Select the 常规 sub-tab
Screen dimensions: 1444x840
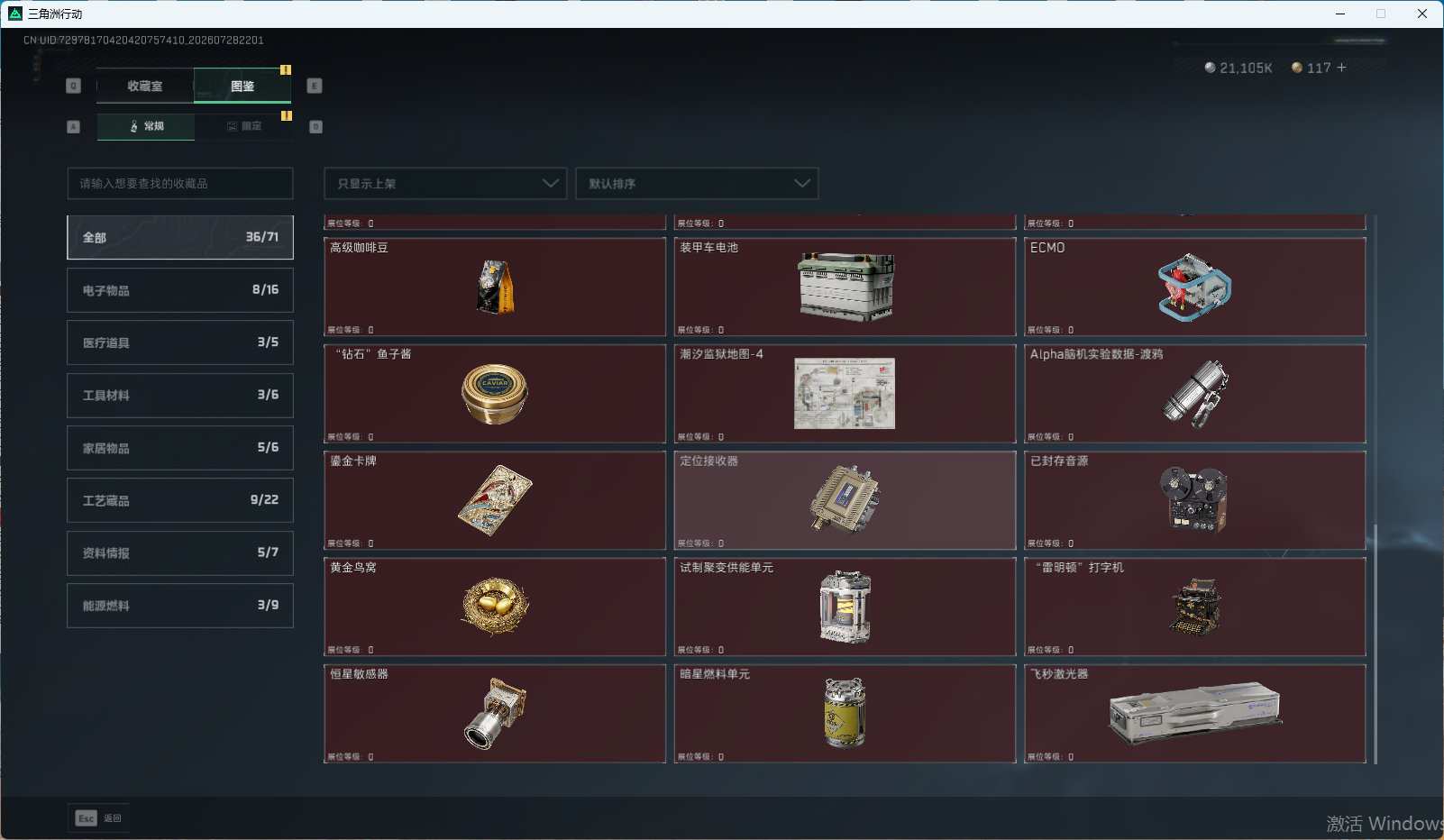click(x=146, y=126)
